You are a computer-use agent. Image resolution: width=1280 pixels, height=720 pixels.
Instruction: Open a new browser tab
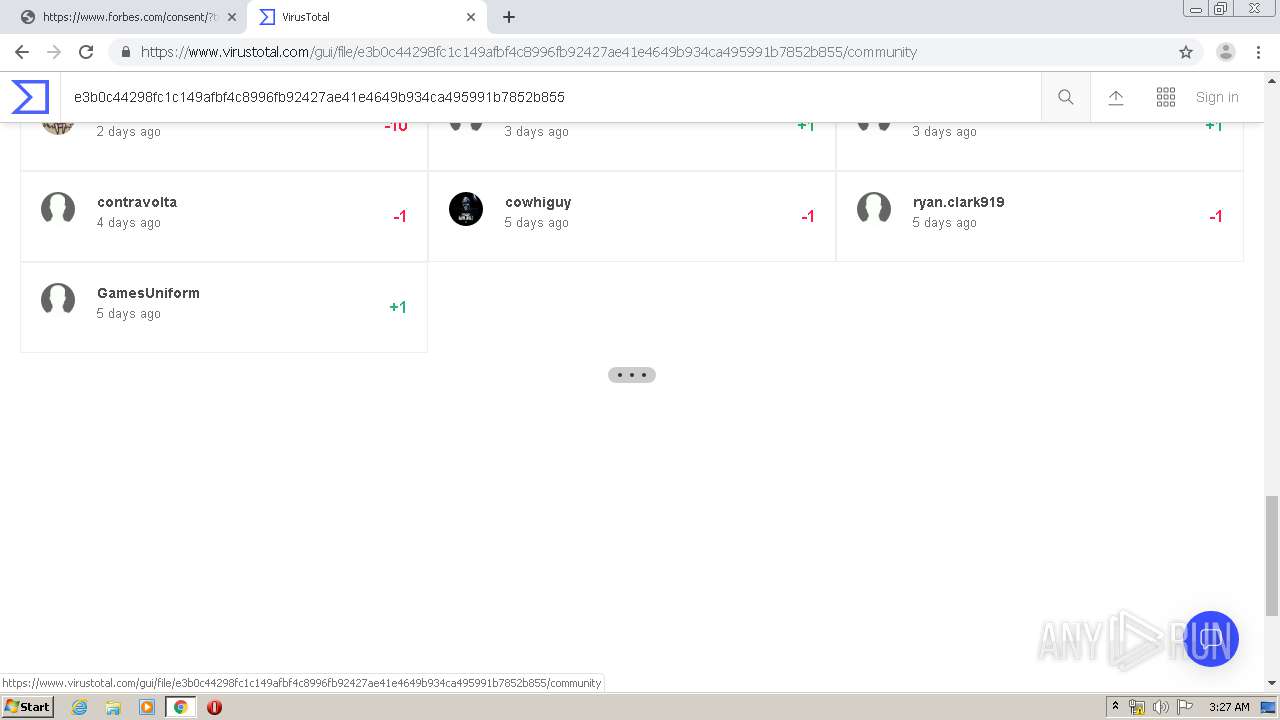click(x=509, y=17)
